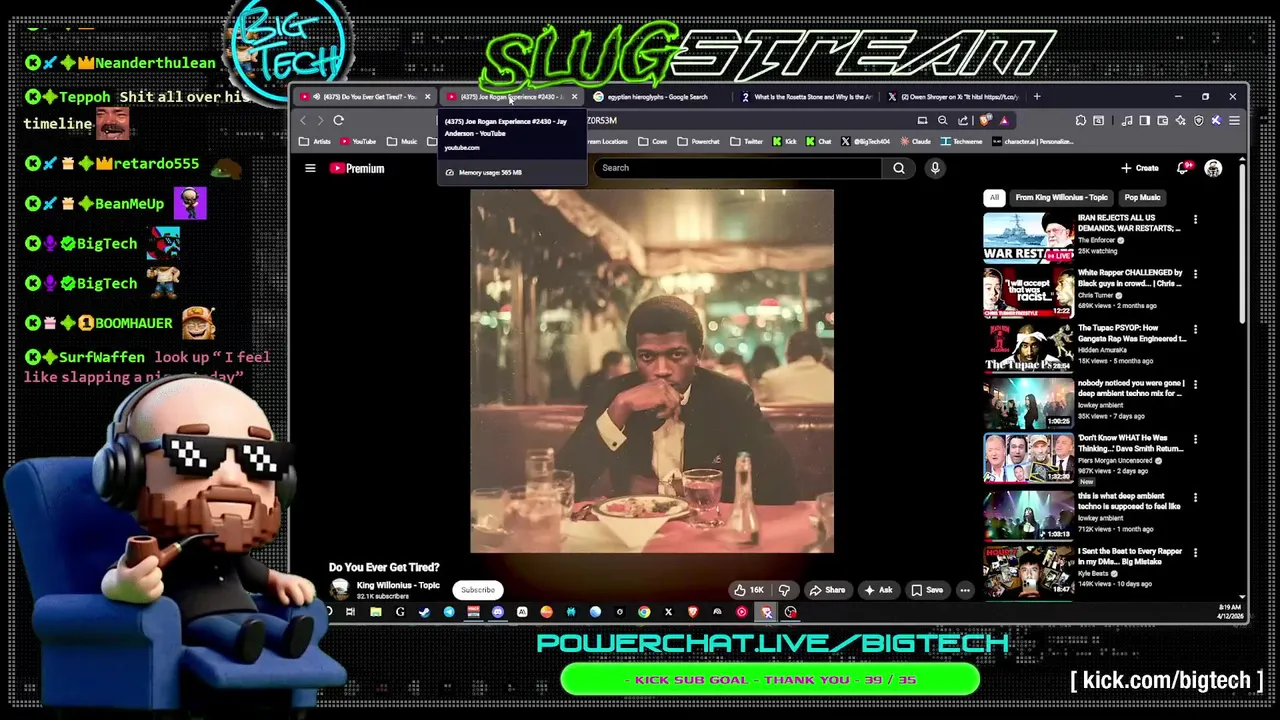The width and height of the screenshot is (1280, 720).
Task: Click the Brave Rewards triangle icon
Action: click(x=1004, y=120)
